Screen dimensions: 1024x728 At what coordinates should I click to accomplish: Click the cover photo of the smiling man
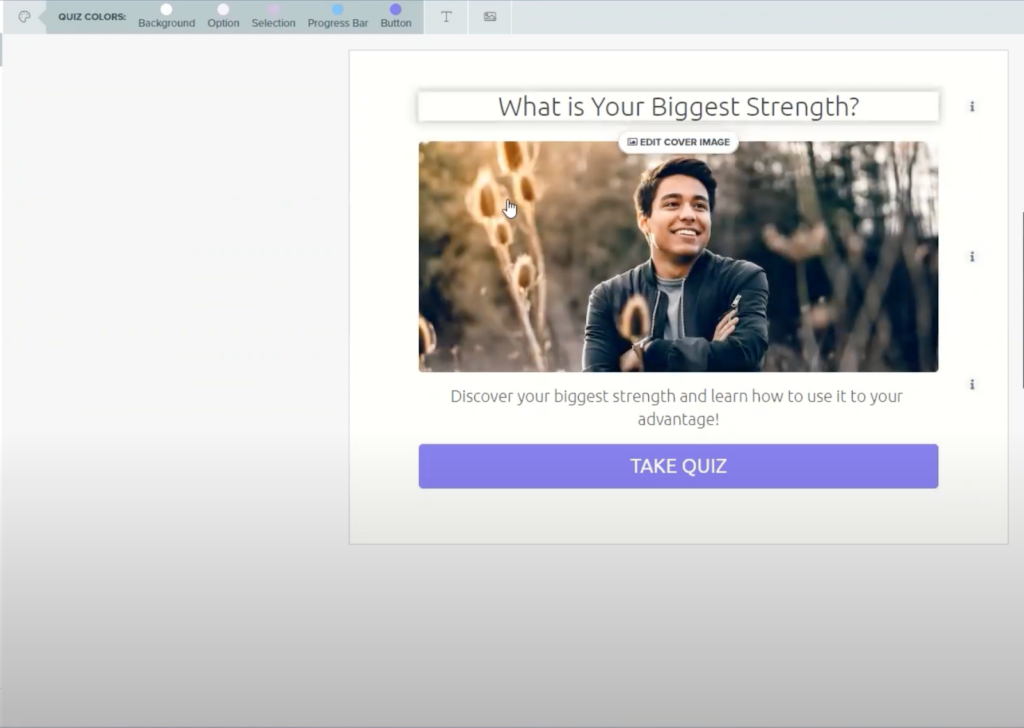[679, 257]
